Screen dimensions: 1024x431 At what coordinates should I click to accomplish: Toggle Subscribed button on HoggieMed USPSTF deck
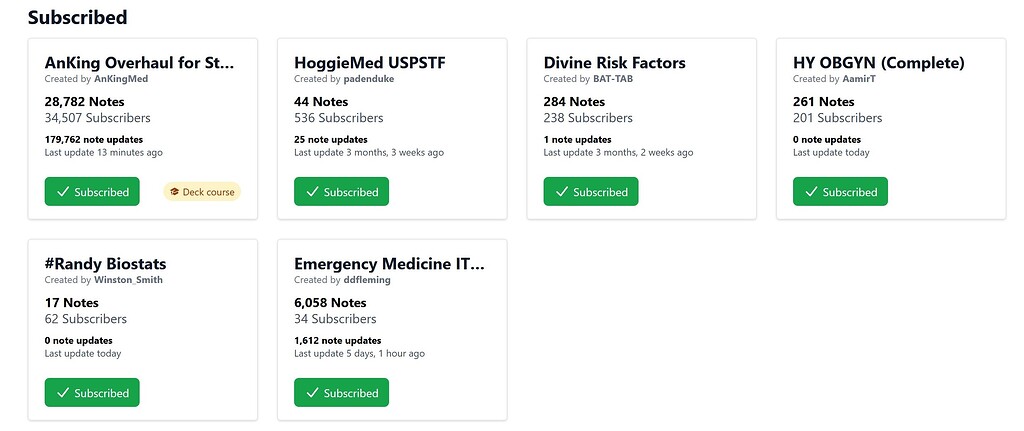point(342,192)
